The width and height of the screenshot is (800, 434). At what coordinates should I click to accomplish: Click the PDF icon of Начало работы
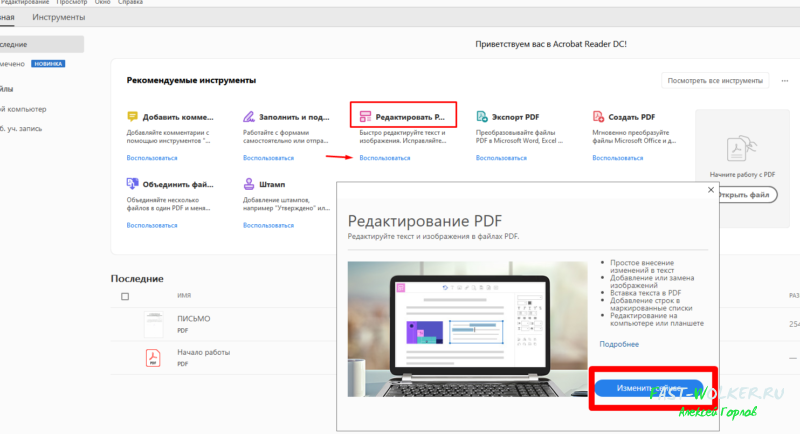click(x=153, y=357)
